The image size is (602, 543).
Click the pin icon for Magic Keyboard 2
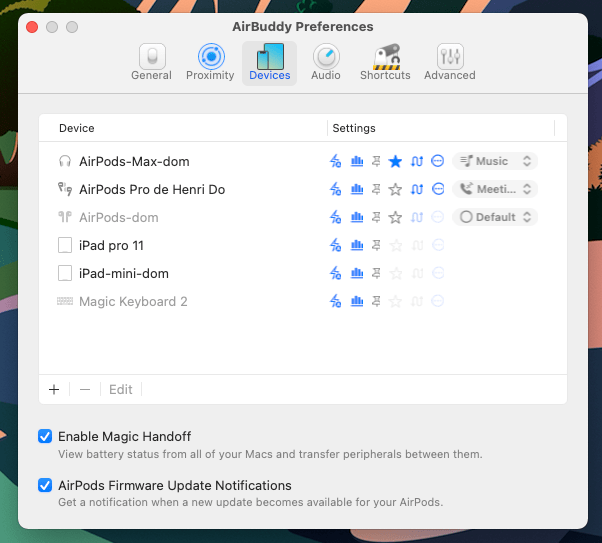pyautogui.click(x=376, y=301)
